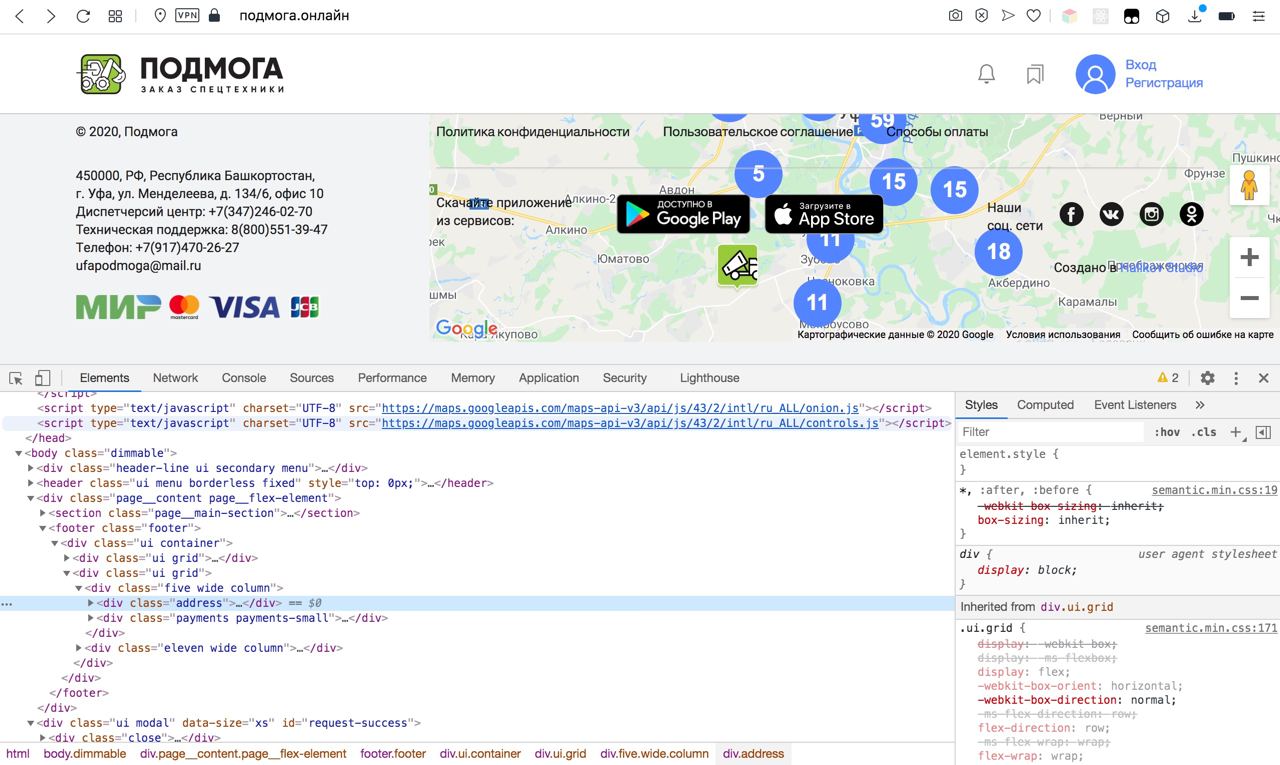Follow the Регистрация link

point(1164,83)
